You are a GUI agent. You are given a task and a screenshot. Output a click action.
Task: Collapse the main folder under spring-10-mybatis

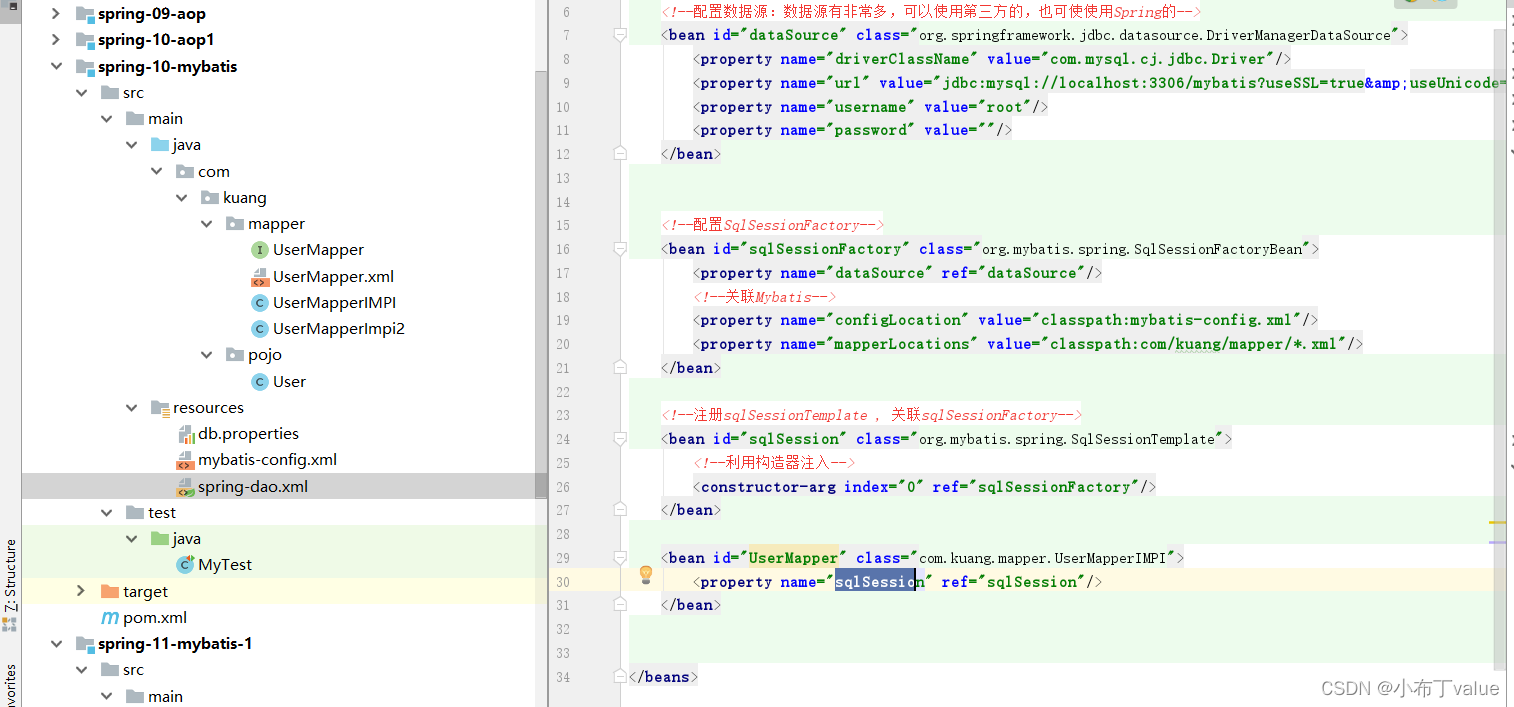point(107,119)
